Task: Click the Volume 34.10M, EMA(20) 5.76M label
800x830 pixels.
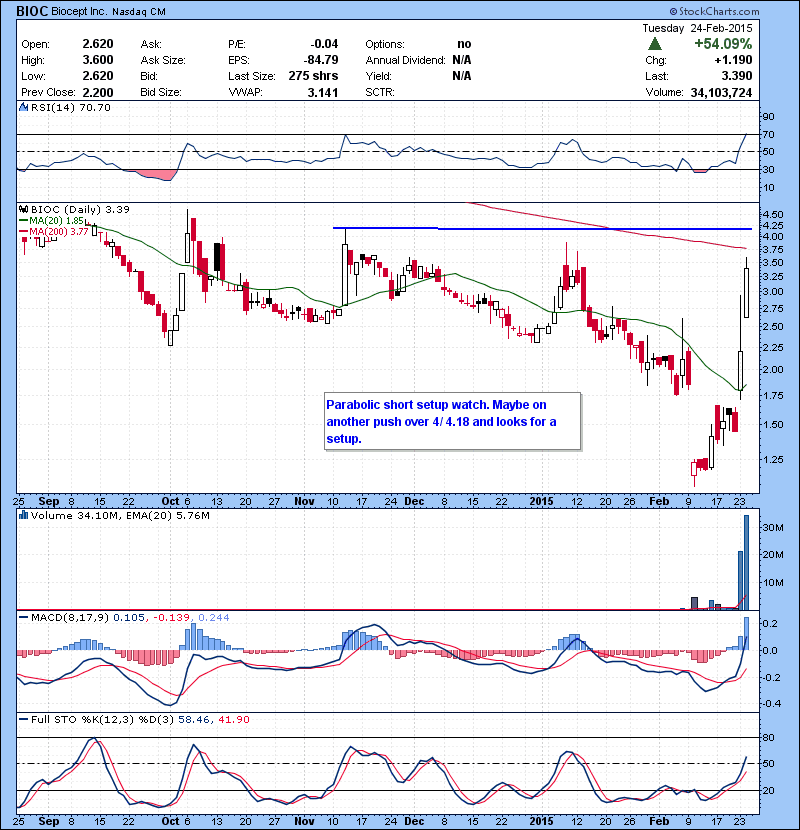Action: [120, 515]
